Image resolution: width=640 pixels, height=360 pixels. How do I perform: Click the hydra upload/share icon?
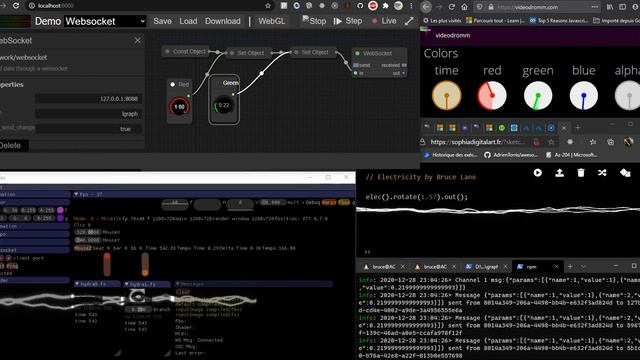tap(559, 173)
